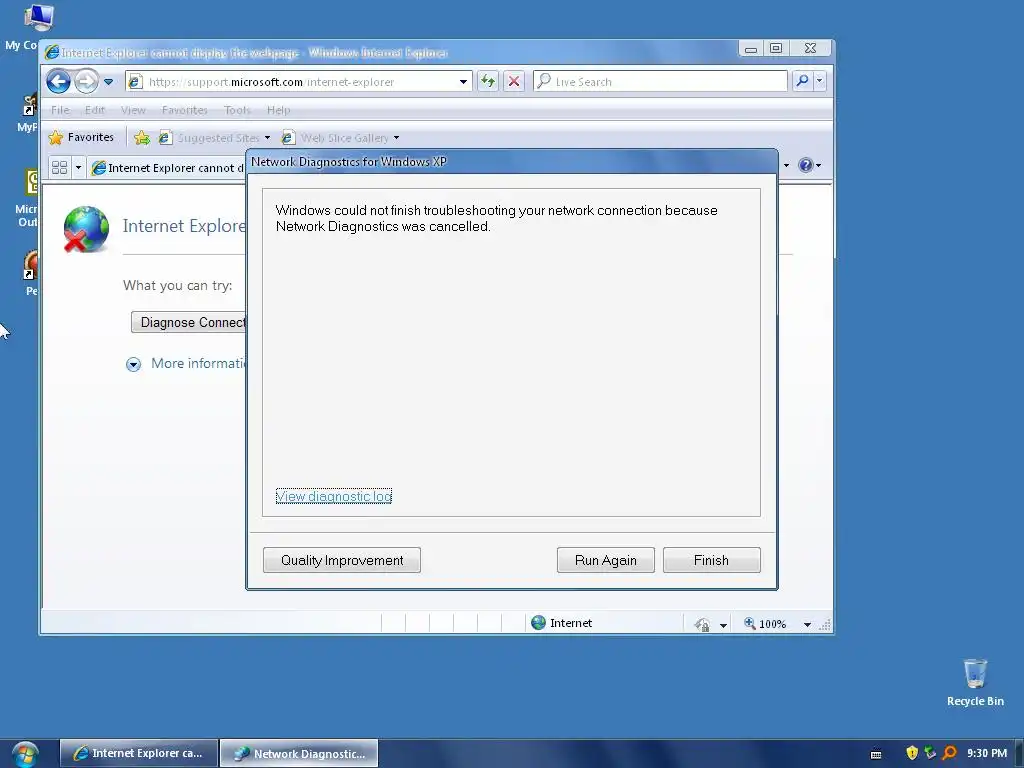This screenshot has width=1024, height=768.
Task: Open the File menu
Action: coord(60,110)
